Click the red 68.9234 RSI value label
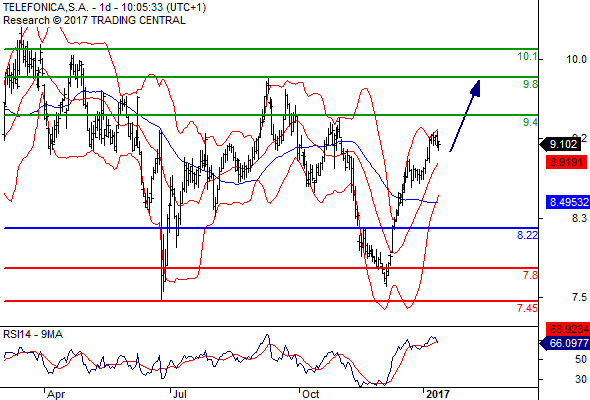Image resolution: width=590 pixels, height=400 pixels. [568, 329]
